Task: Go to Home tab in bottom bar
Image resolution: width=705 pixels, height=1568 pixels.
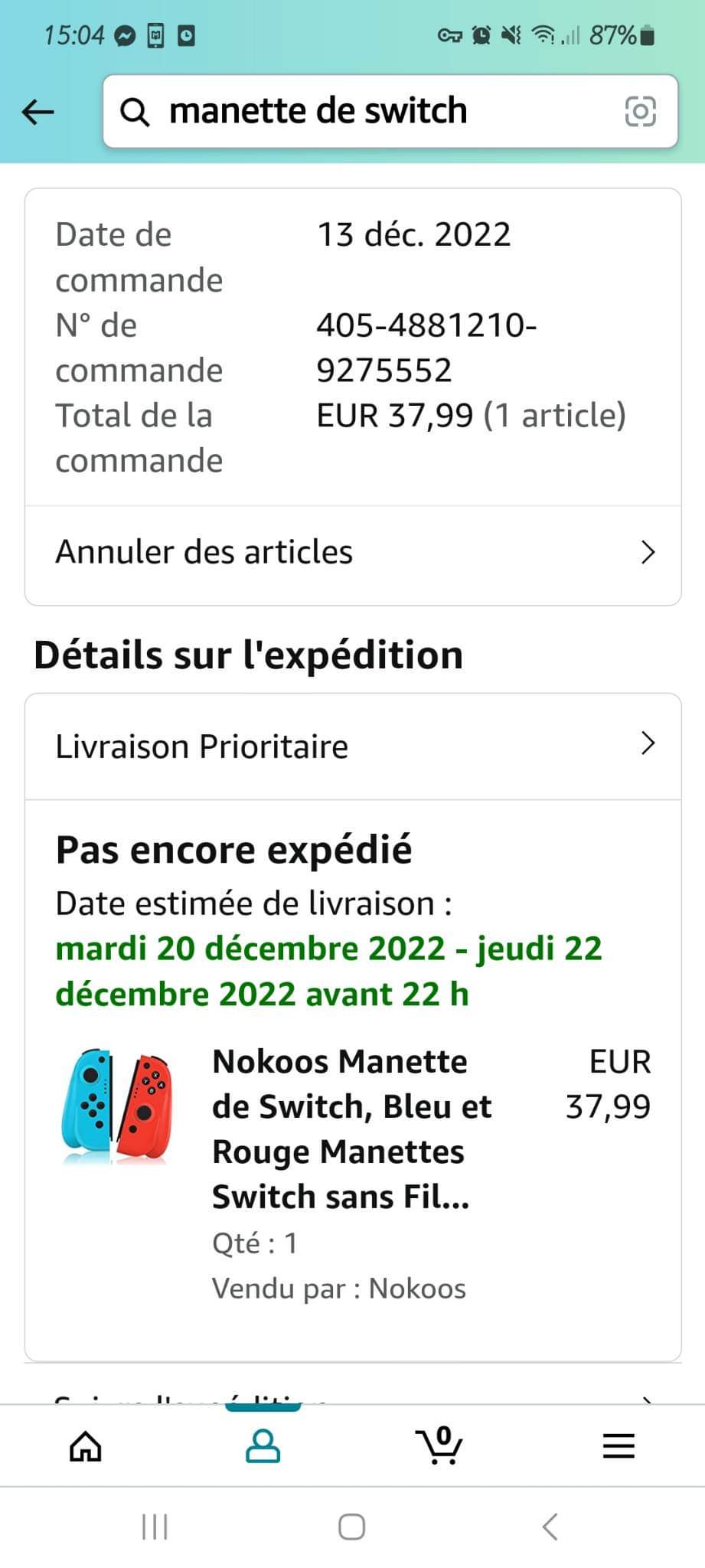Action: (86, 1446)
